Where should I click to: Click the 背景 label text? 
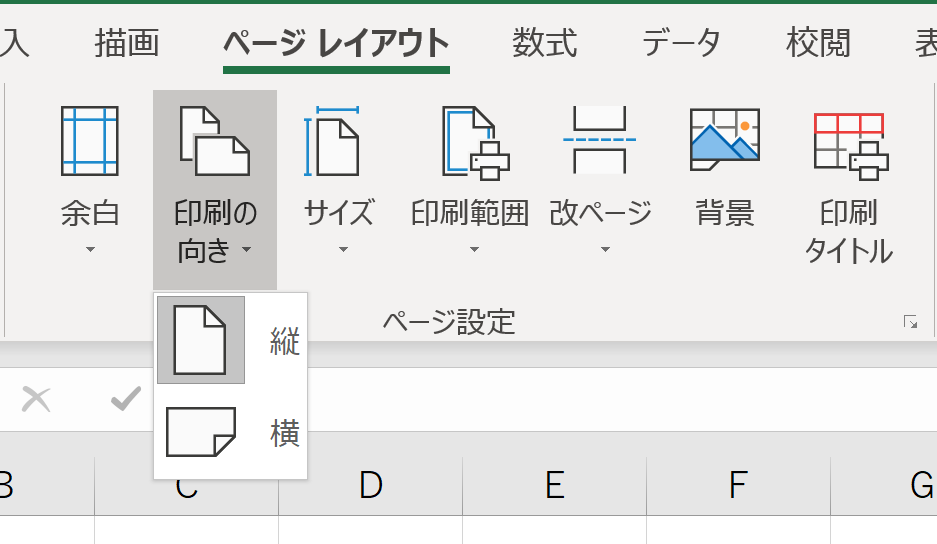(725, 213)
